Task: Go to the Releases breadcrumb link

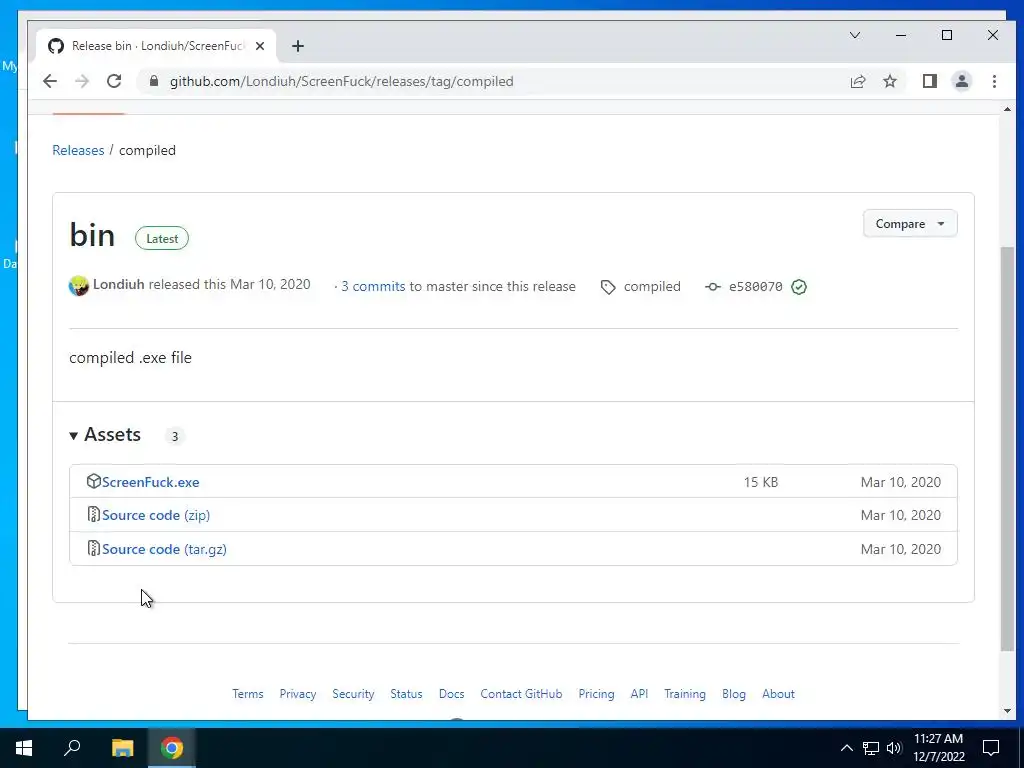Action: (78, 150)
